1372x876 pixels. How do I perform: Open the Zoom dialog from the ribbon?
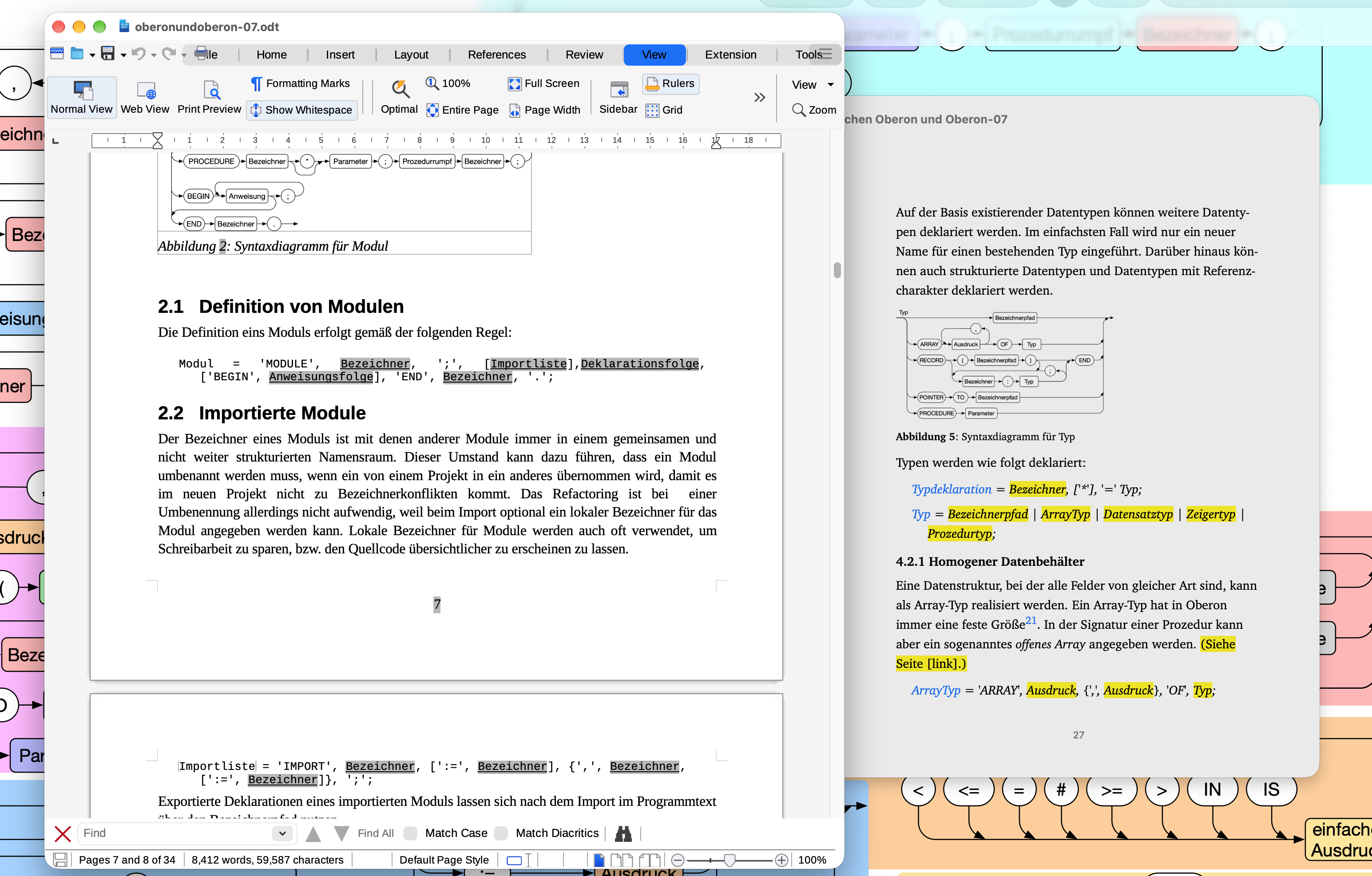tap(815, 110)
